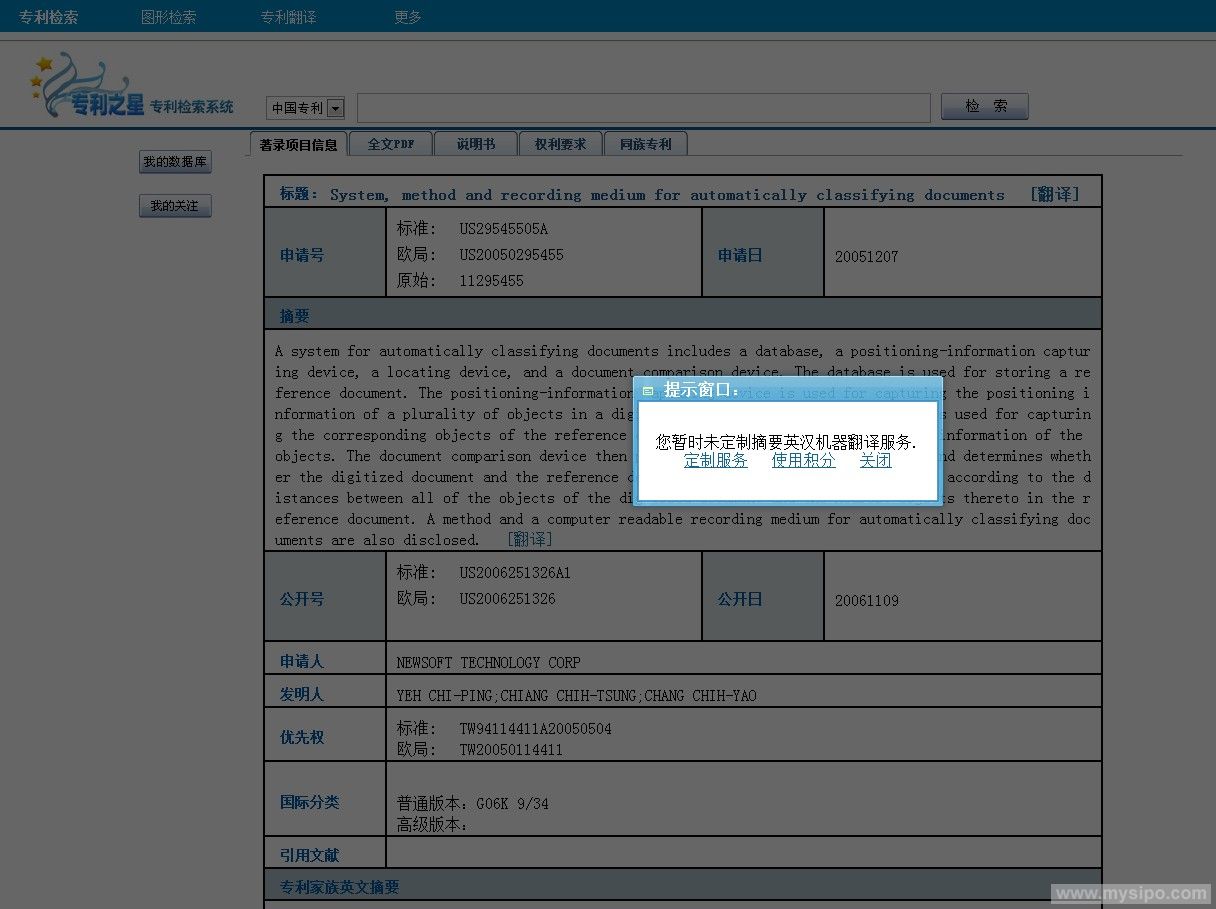Open the 说明书 tab

point(476,143)
